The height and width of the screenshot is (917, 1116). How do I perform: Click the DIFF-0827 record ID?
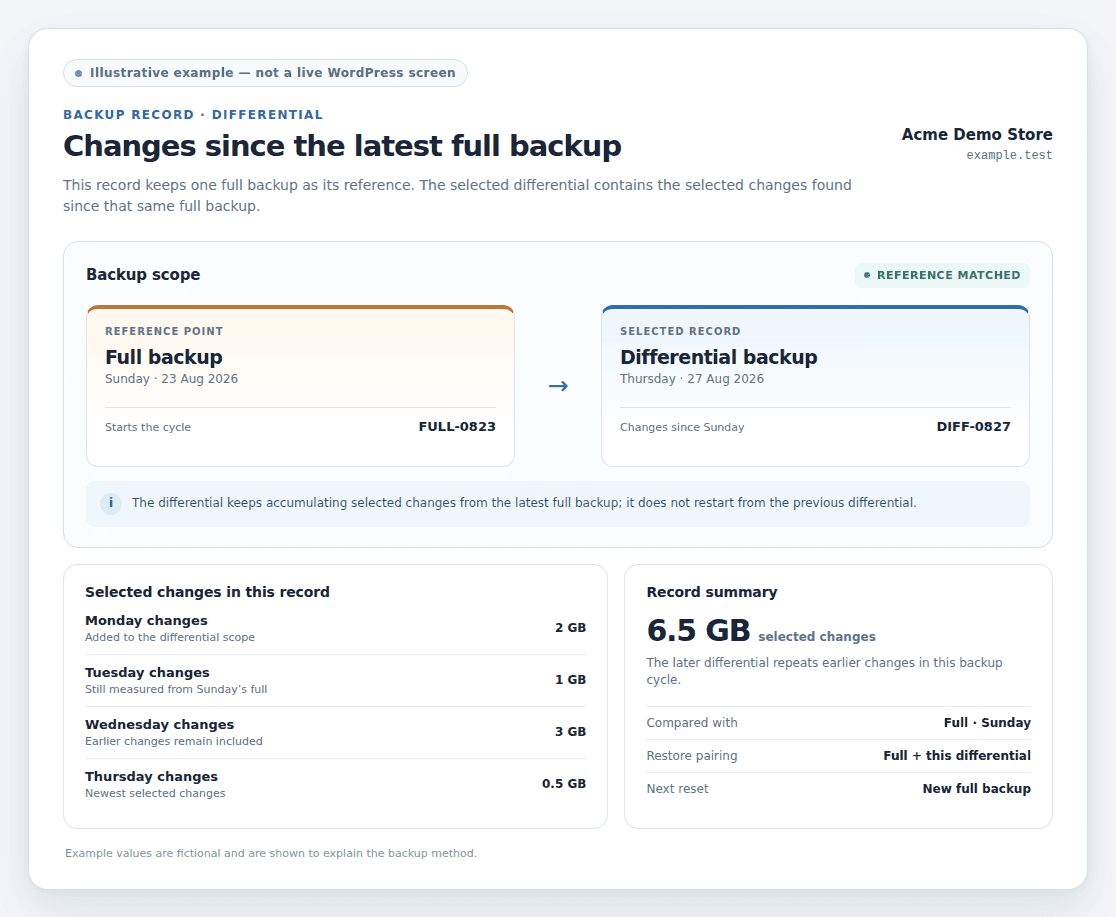coord(973,426)
